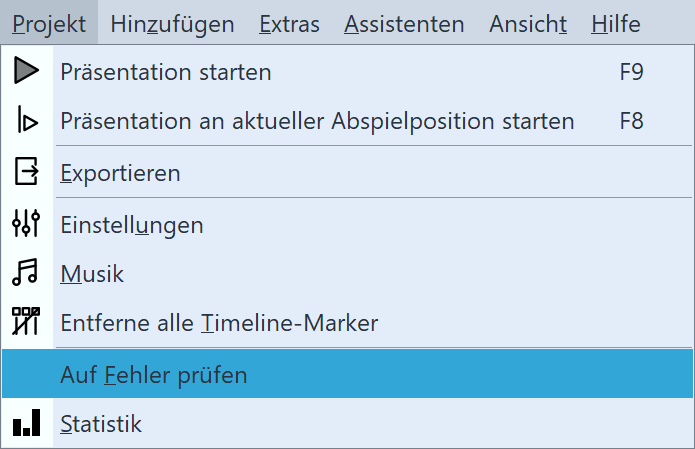
Task: Open the Assistenten menu
Action: [x=404, y=23]
